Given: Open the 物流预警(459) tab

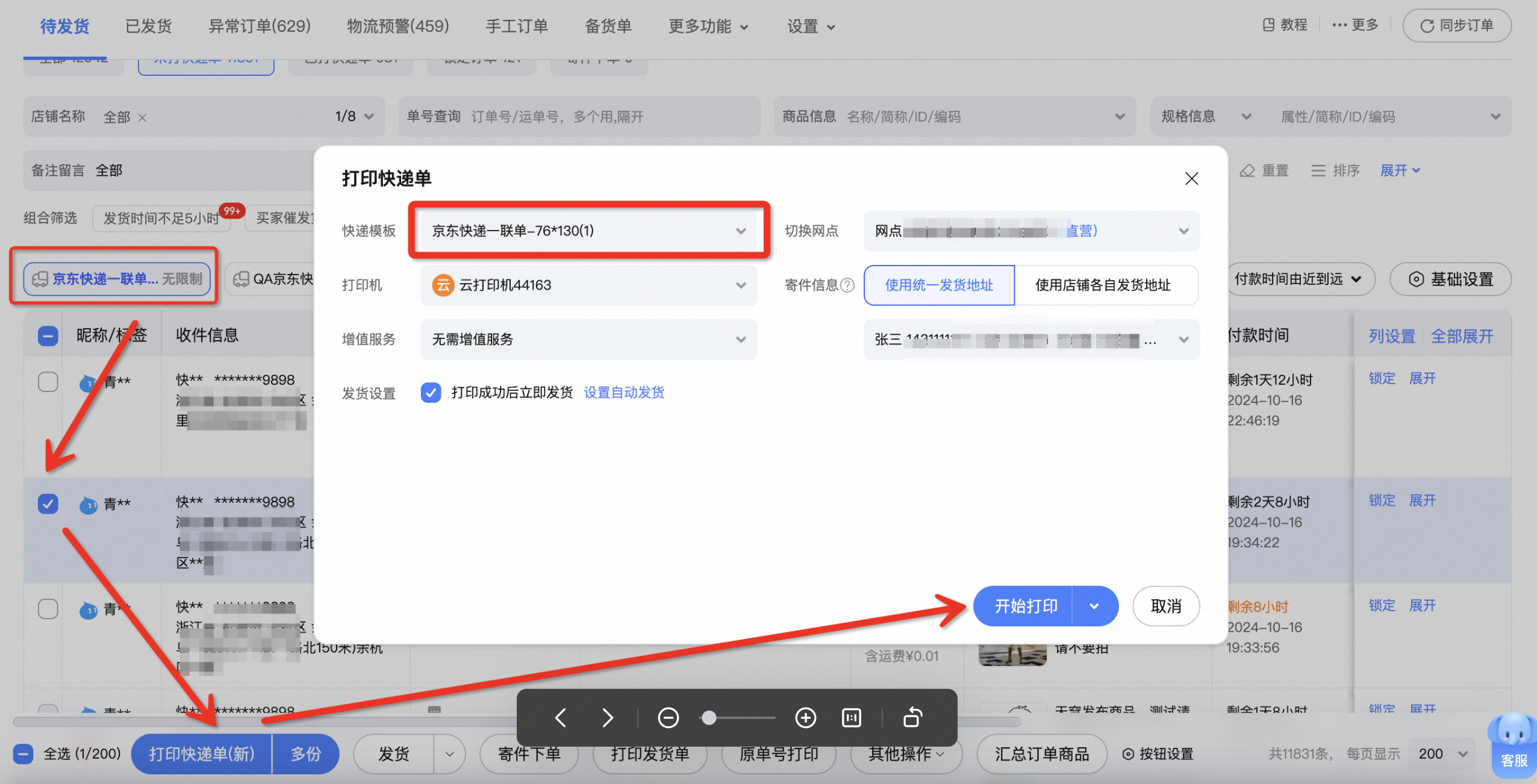Looking at the screenshot, I should click(398, 26).
